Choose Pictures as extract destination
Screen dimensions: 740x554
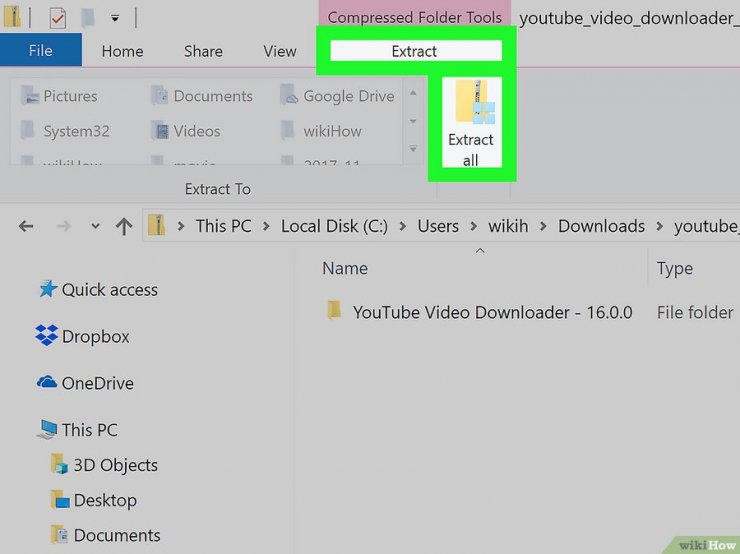tap(59, 96)
